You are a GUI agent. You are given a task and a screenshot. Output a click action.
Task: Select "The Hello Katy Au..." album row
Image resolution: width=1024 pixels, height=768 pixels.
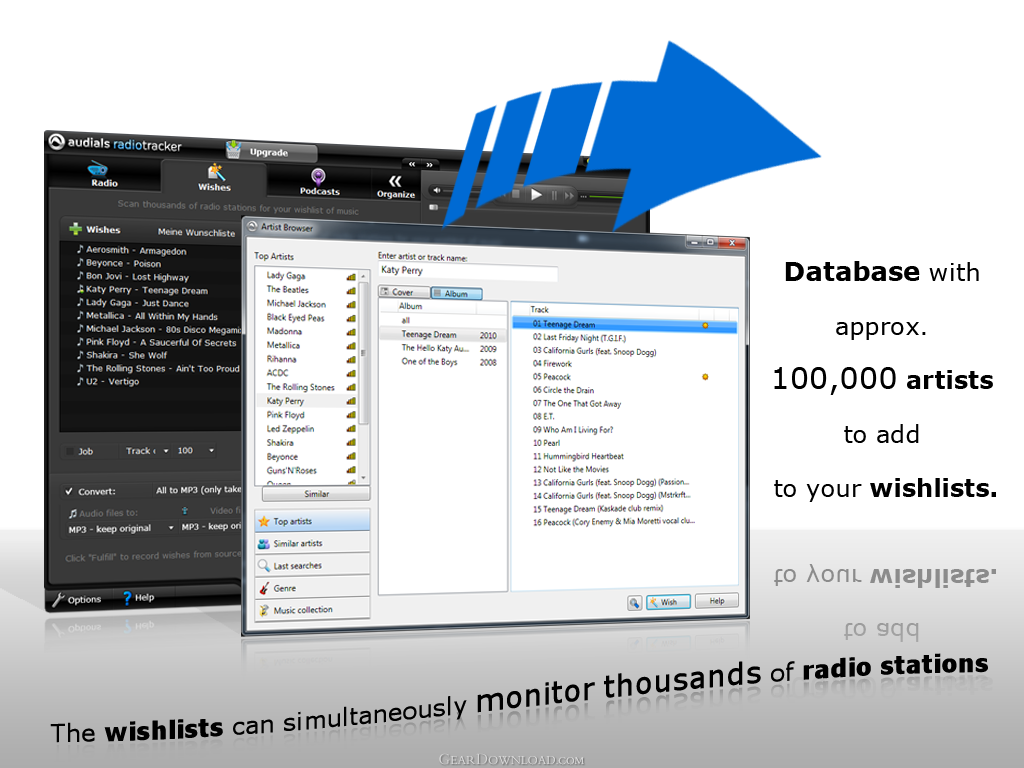click(443, 348)
